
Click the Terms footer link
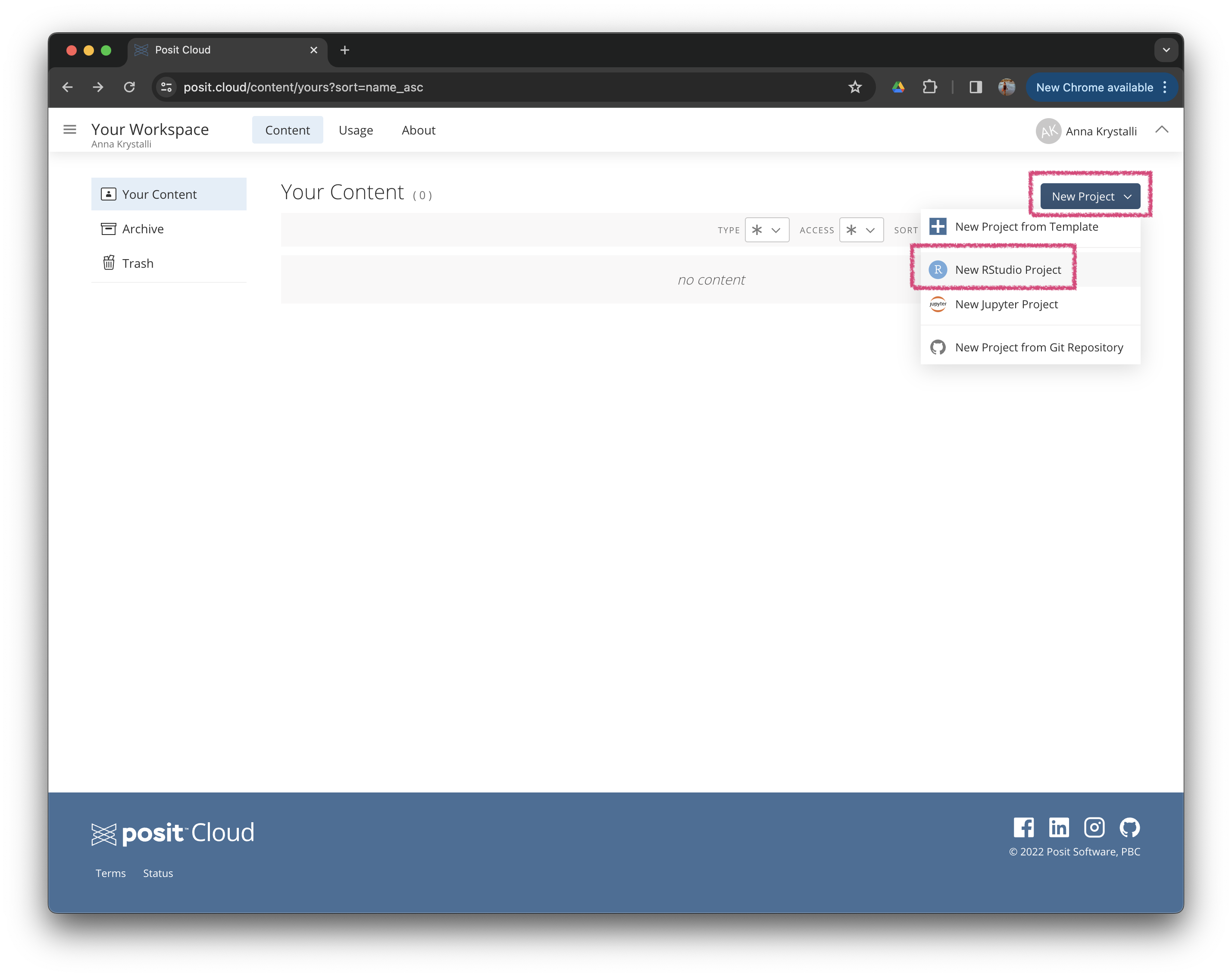[110, 873]
